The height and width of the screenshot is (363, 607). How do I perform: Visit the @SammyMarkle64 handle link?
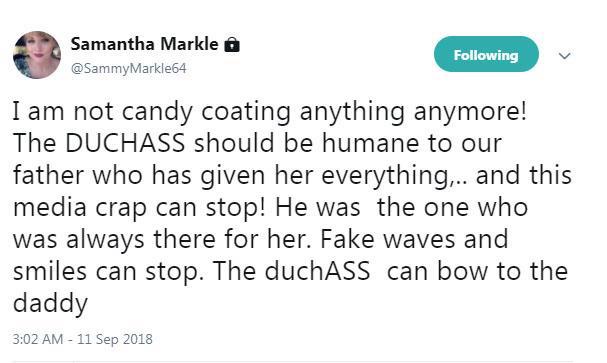pos(129,68)
